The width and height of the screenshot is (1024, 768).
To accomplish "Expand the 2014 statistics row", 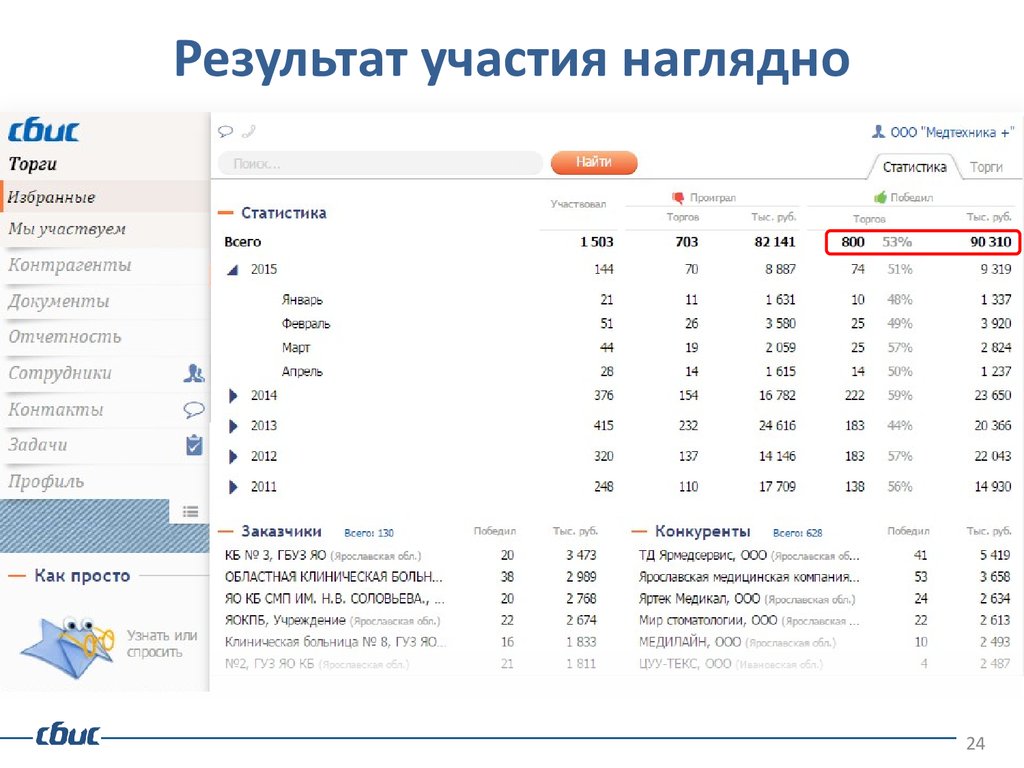I will (x=233, y=396).
